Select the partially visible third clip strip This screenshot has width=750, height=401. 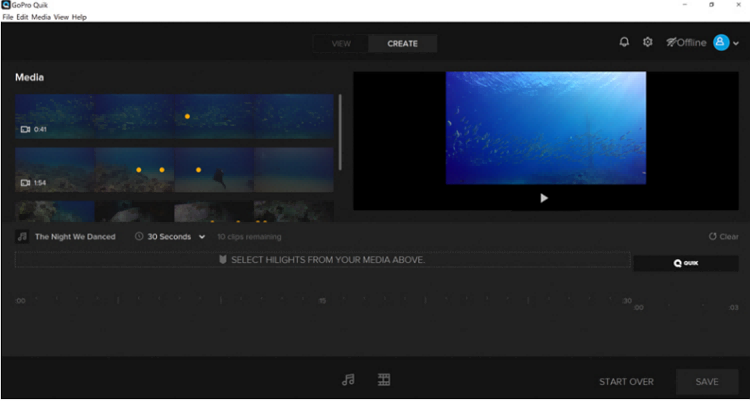point(174,211)
